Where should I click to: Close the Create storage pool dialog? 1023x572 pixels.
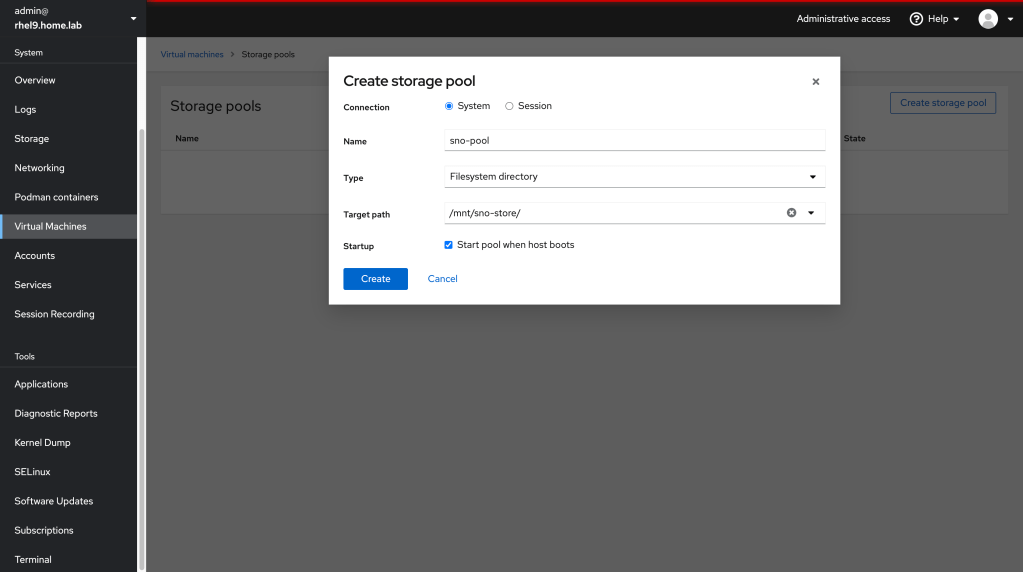tap(815, 82)
